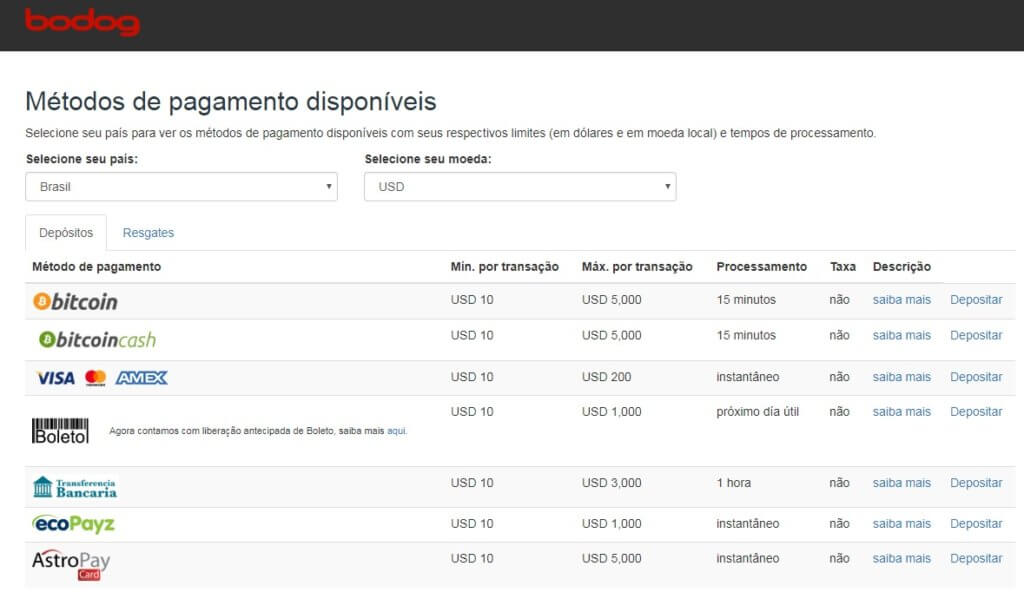Screen dimensions: 1024x599
Task: Open saiba mais for Bitcoin
Action: [901, 300]
